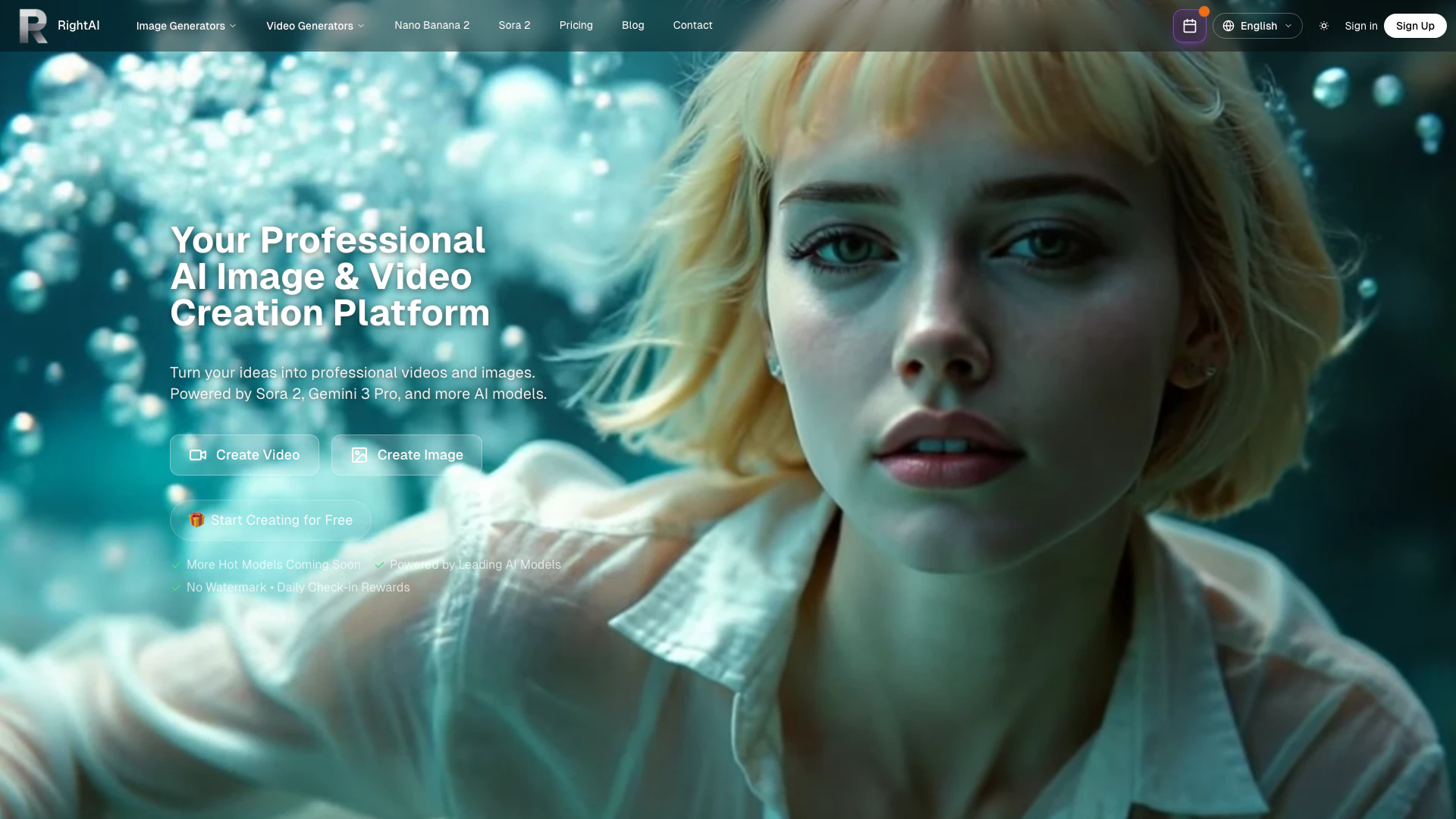1456x819 pixels.
Task: Click the picture icon on Create Image
Action: point(359,455)
